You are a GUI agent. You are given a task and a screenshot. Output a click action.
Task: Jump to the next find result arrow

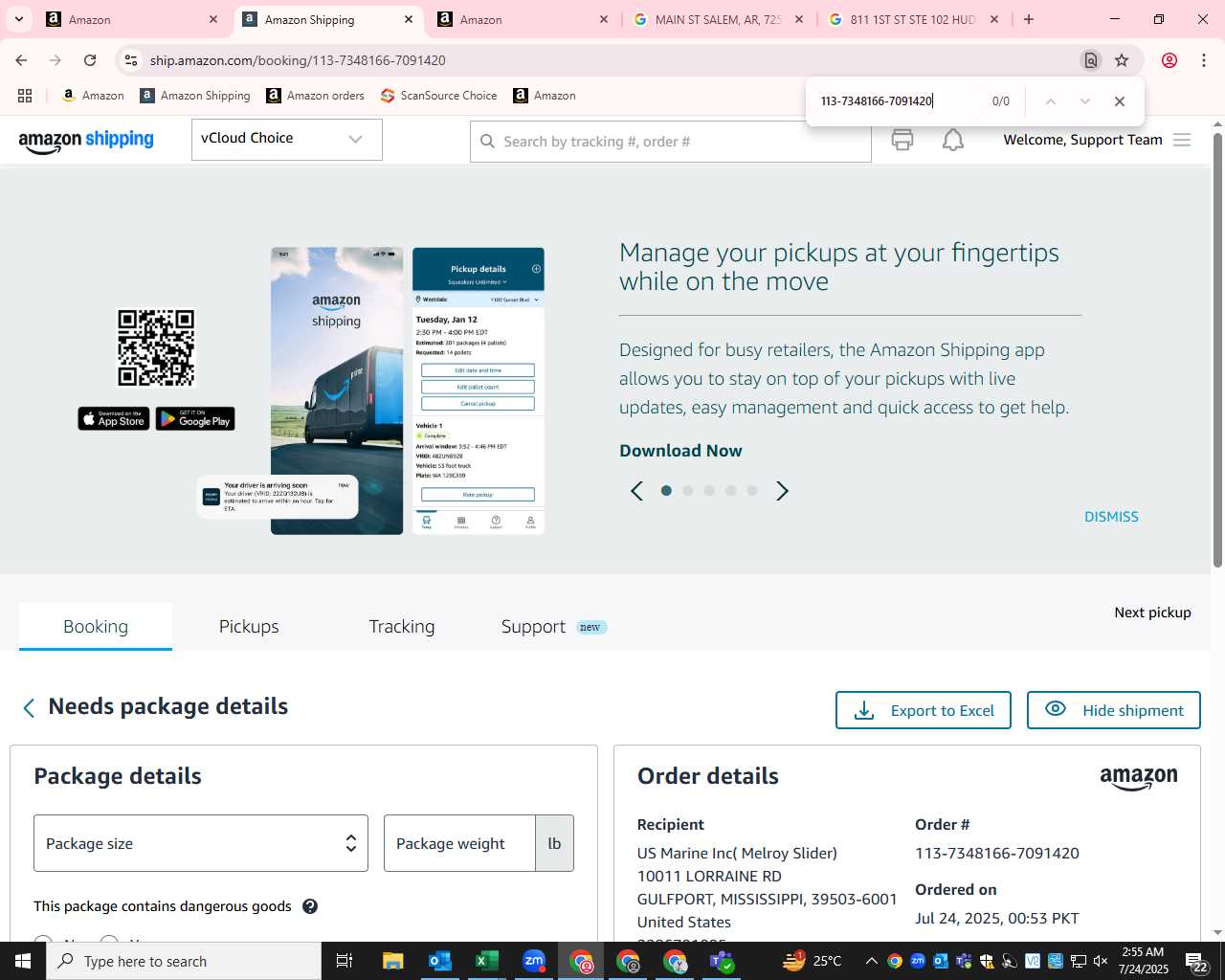pos(1084,101)
